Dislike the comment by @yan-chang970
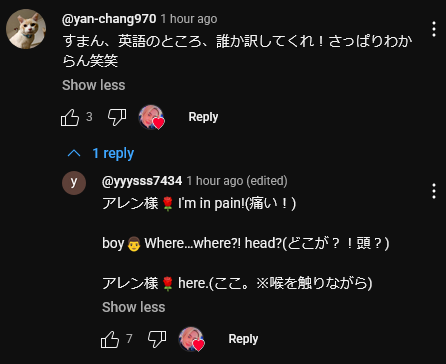The image size is (446, 364). pos(117,117)
